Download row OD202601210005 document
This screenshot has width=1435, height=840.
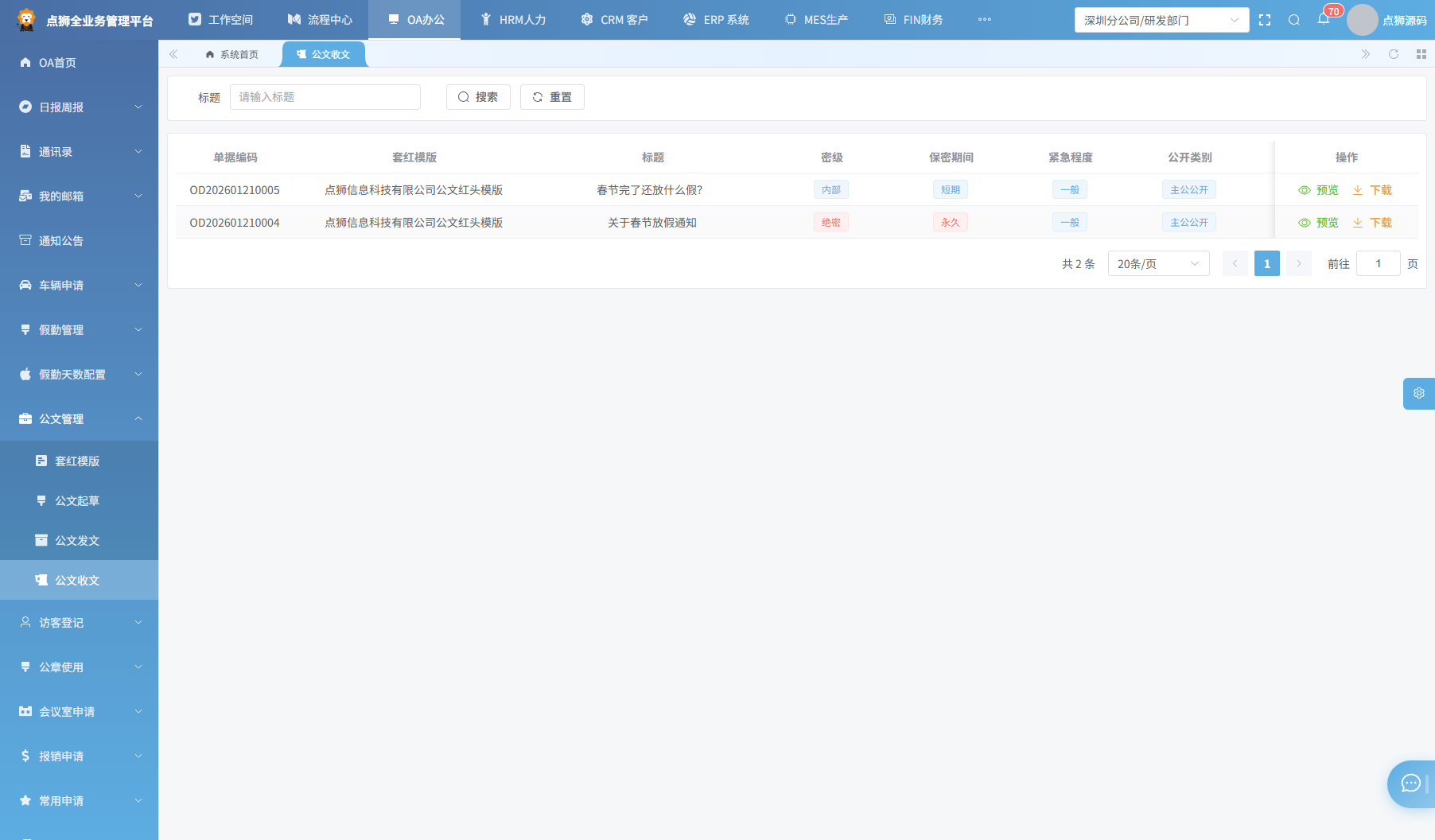1372,190
